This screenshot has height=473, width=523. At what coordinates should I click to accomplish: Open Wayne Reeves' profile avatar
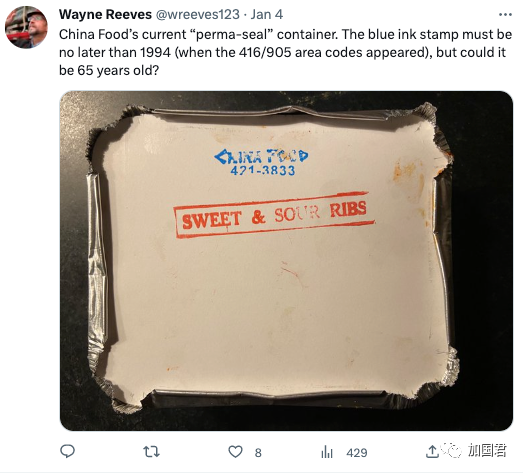[26, 27]
